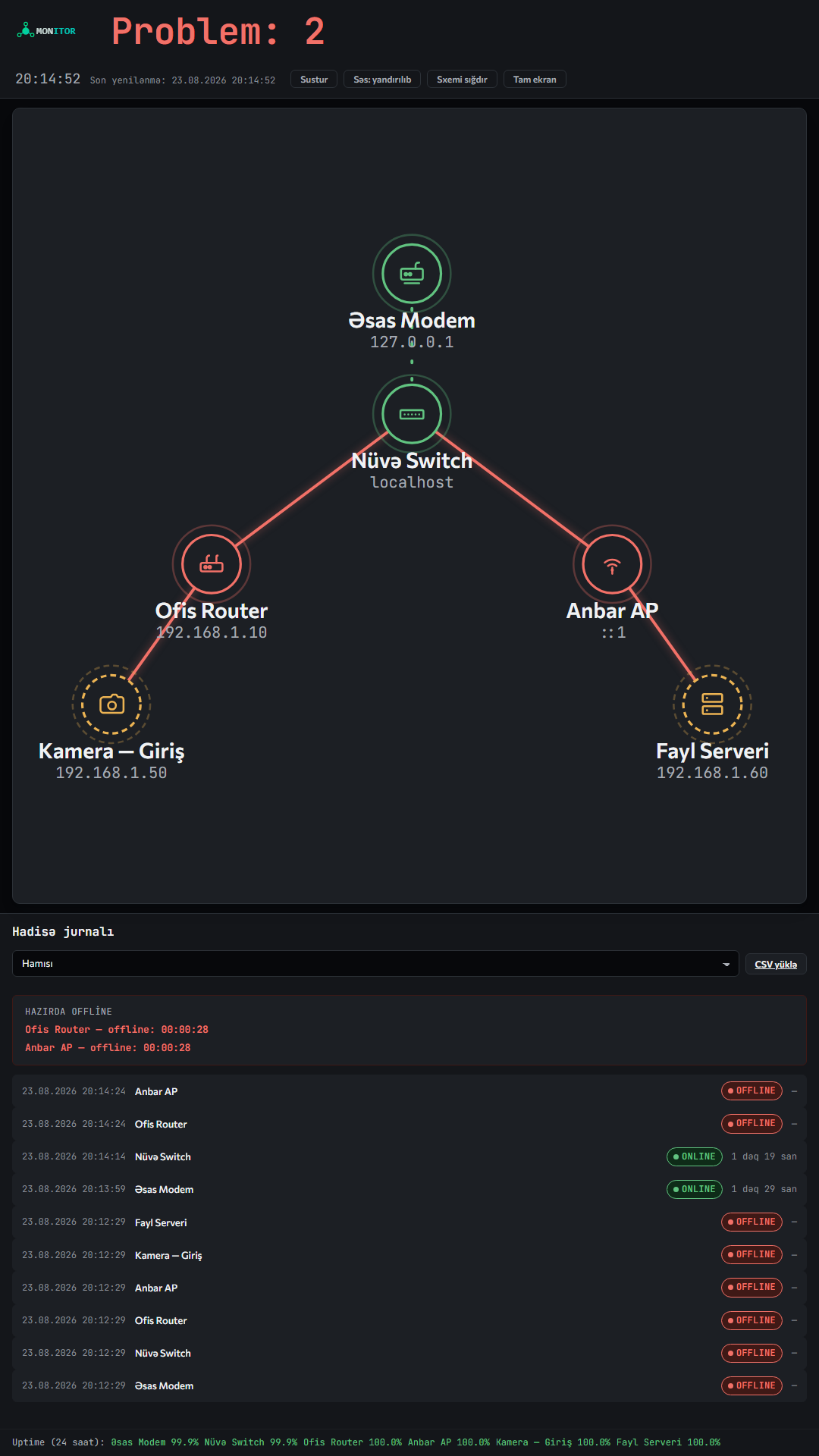
Task: Click the Anbar AP wifi icon
Action: (612, 564)
